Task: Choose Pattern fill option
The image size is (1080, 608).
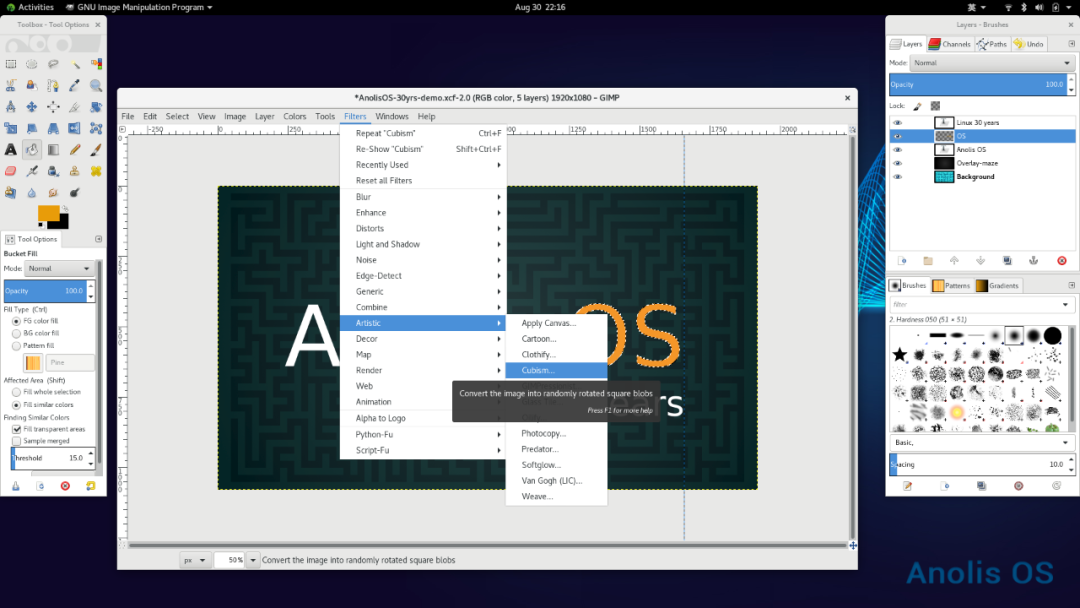Action: click(x=17, y=346)
